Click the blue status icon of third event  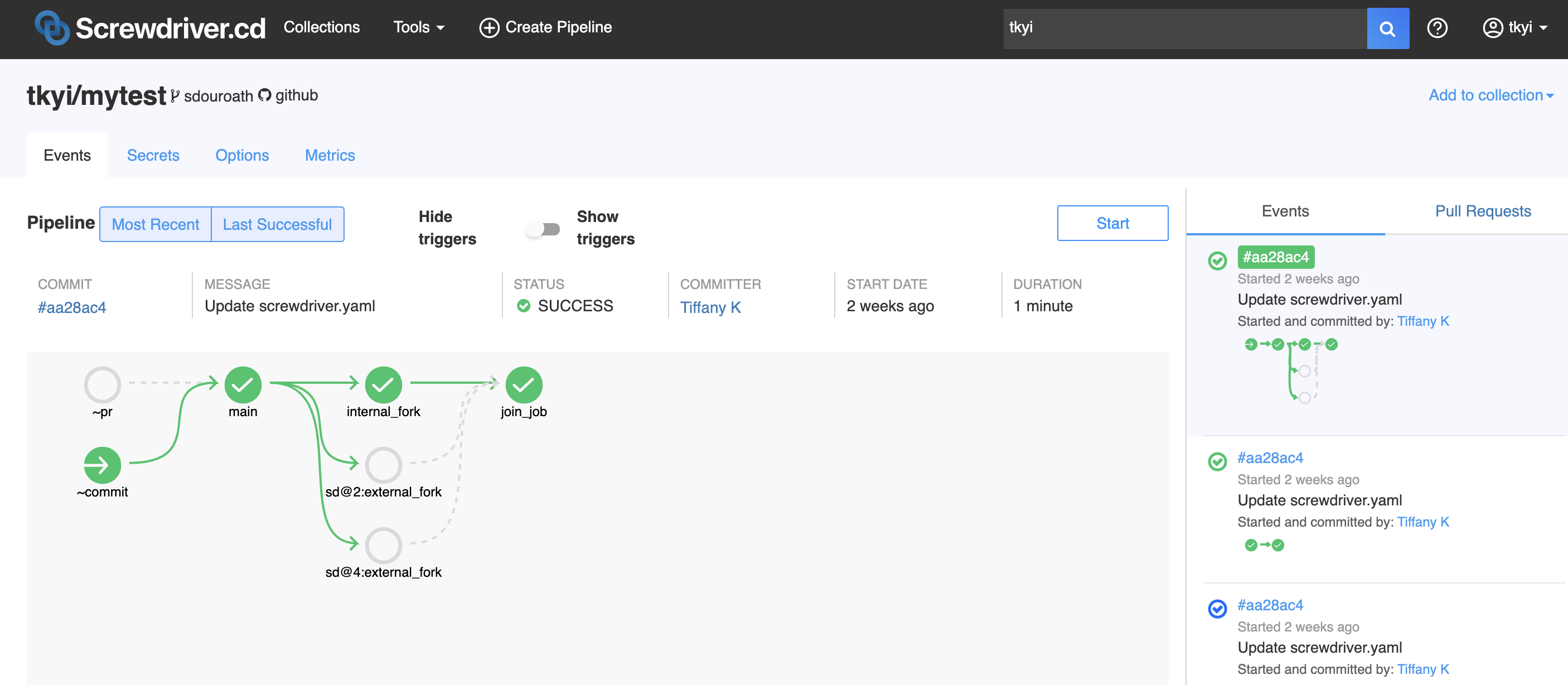point(1217,608)
